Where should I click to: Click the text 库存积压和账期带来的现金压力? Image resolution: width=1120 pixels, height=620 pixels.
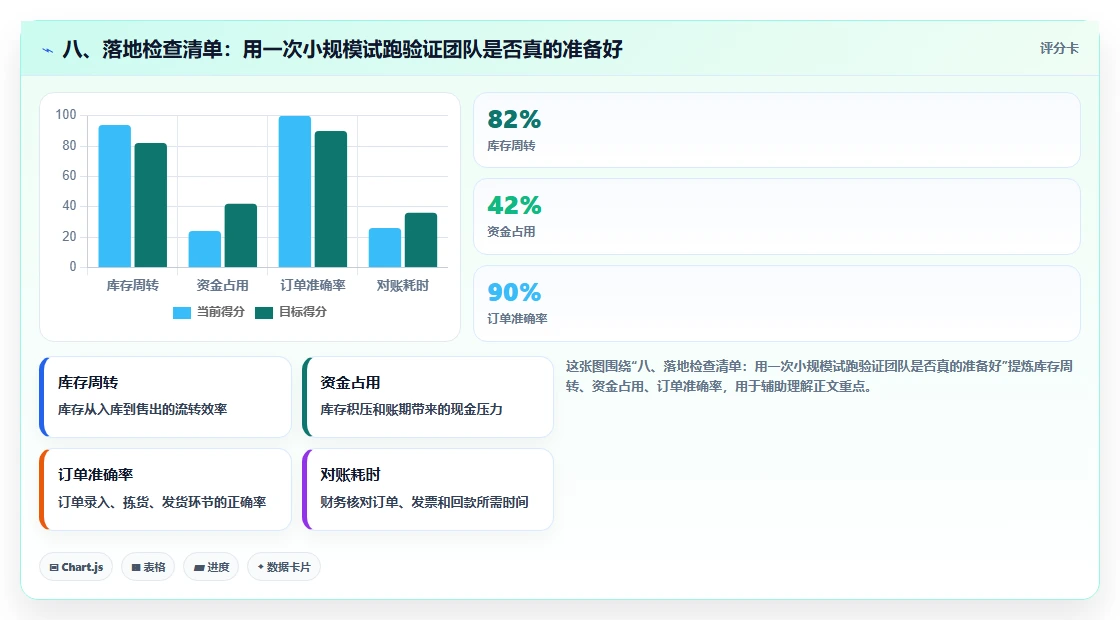click(x=411, y=410)
